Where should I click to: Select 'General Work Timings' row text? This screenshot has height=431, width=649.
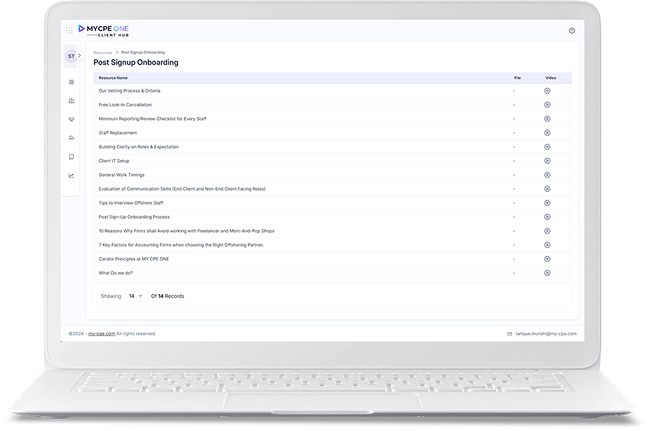(121, 175)
